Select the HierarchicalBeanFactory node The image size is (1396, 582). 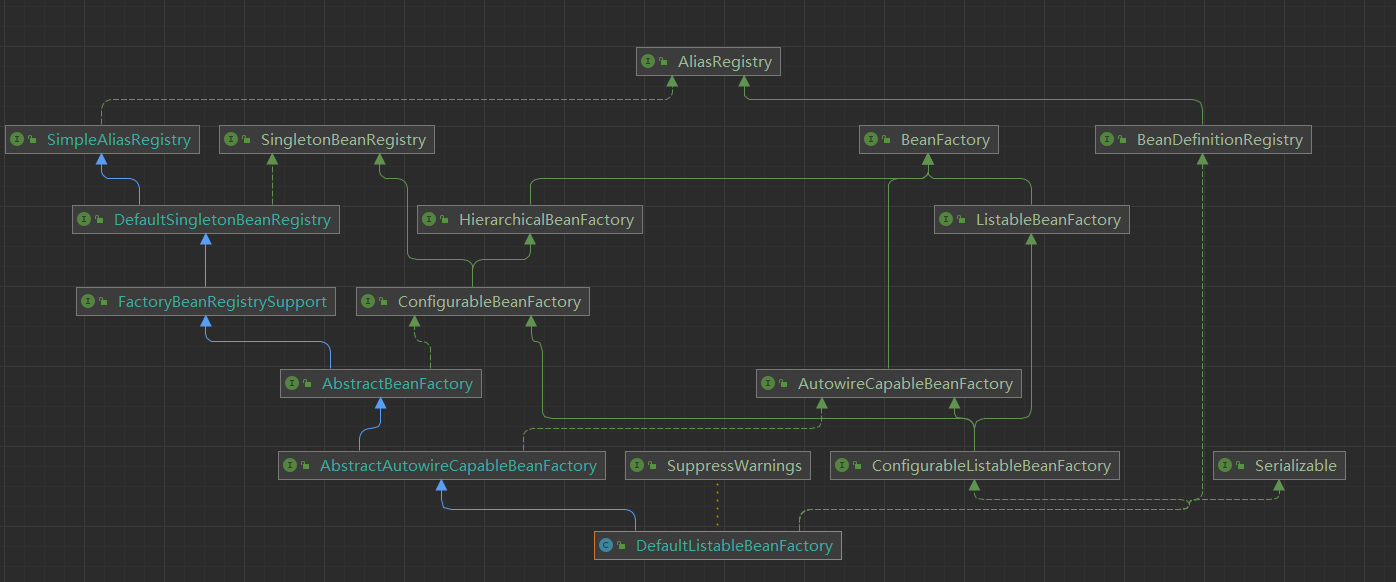(x=530, y=219)
